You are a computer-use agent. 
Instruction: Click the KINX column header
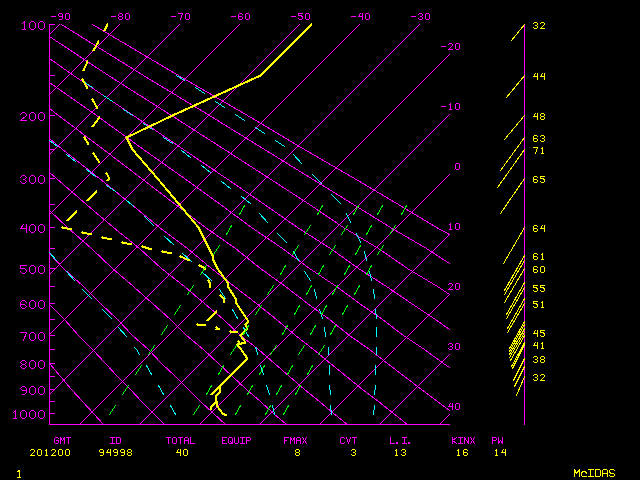pos(462,440)
